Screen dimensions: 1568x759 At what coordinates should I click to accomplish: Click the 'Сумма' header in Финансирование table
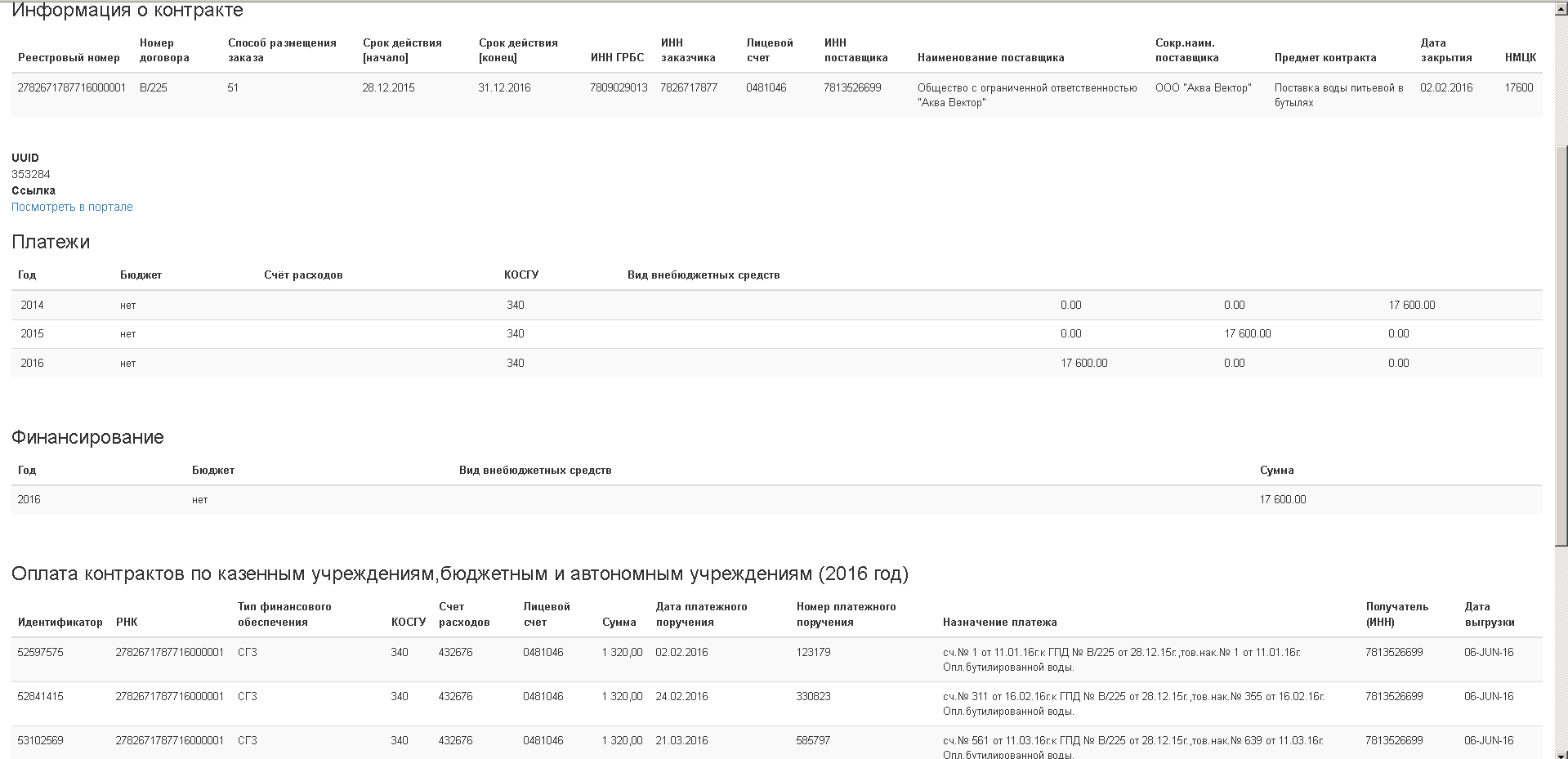[1277, 470]
